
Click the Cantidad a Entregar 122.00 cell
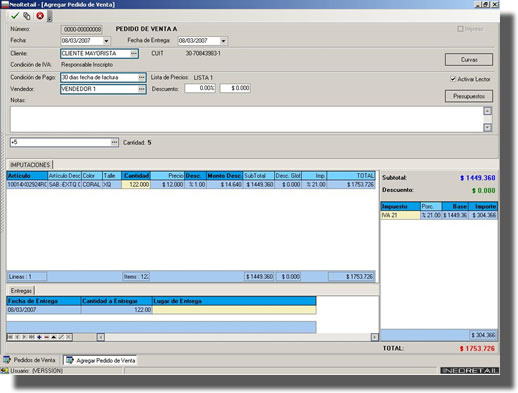tap(116, 310)
